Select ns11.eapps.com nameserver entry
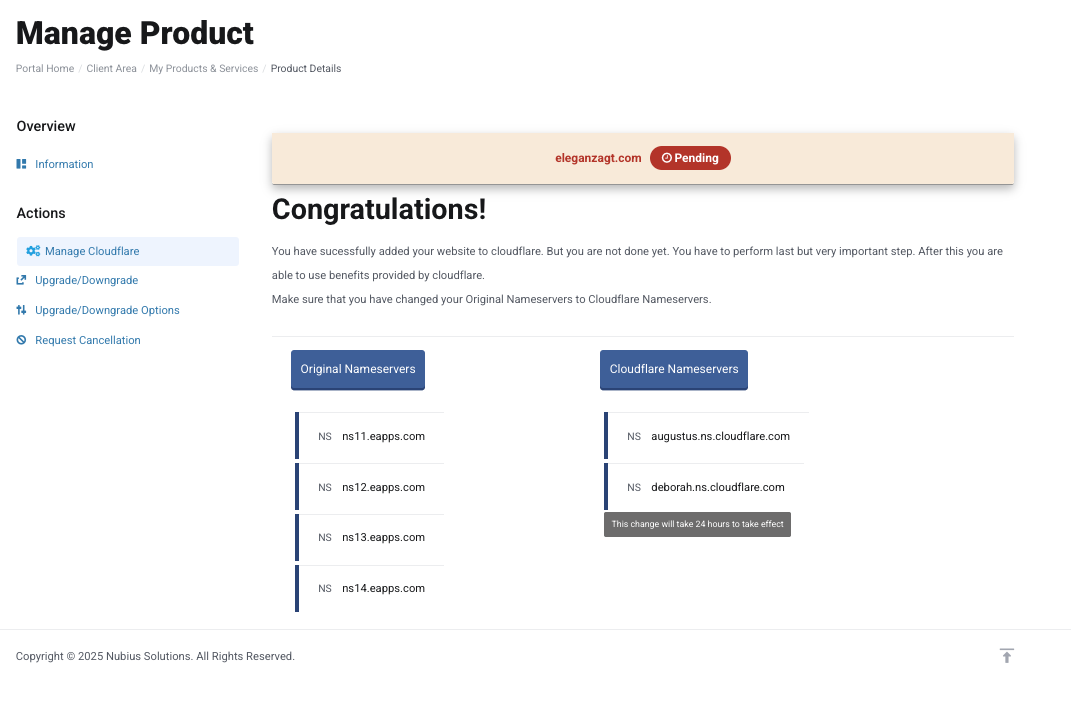The width and height of the screenshot is (1071, 710). coord(370,436)
